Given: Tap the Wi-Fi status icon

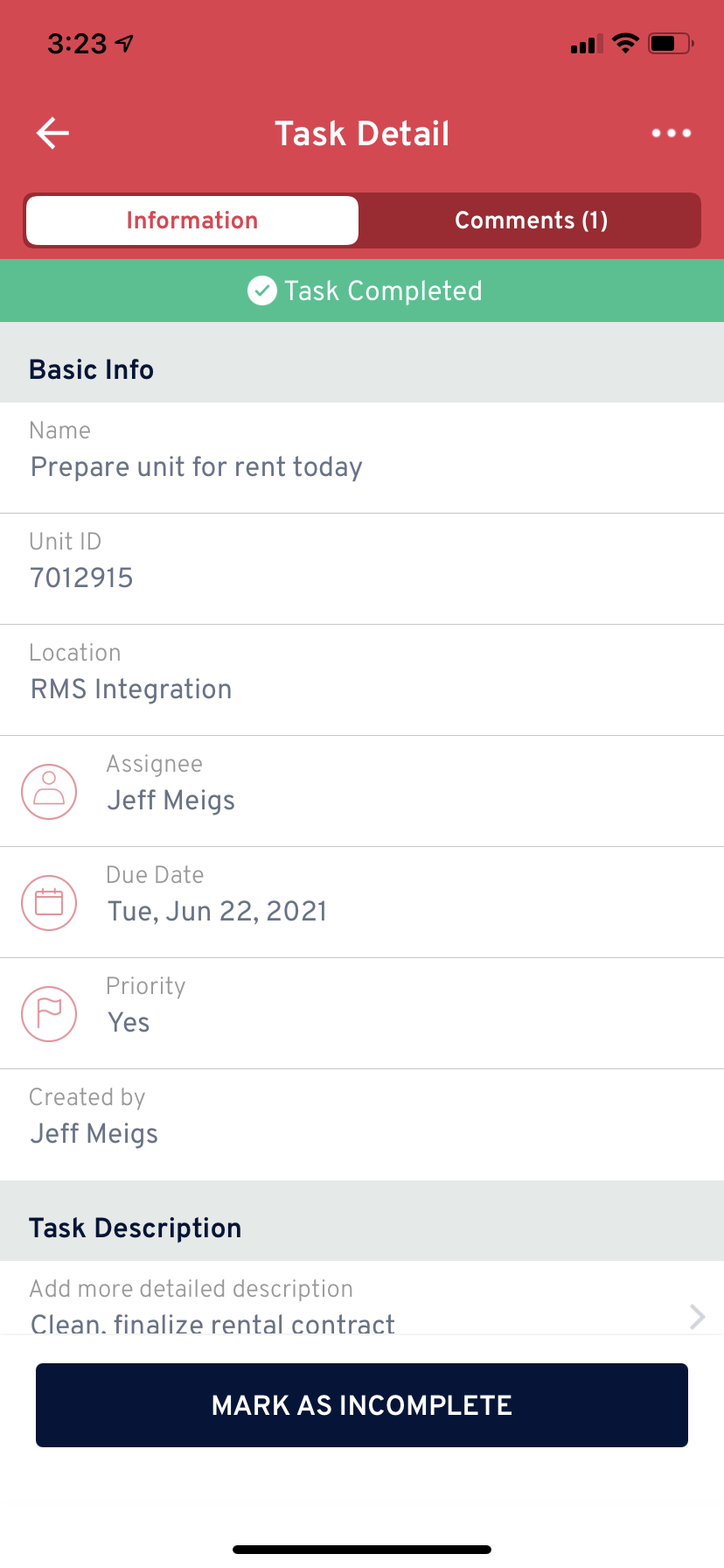Looking at the screenshot, I should [625, 43].
